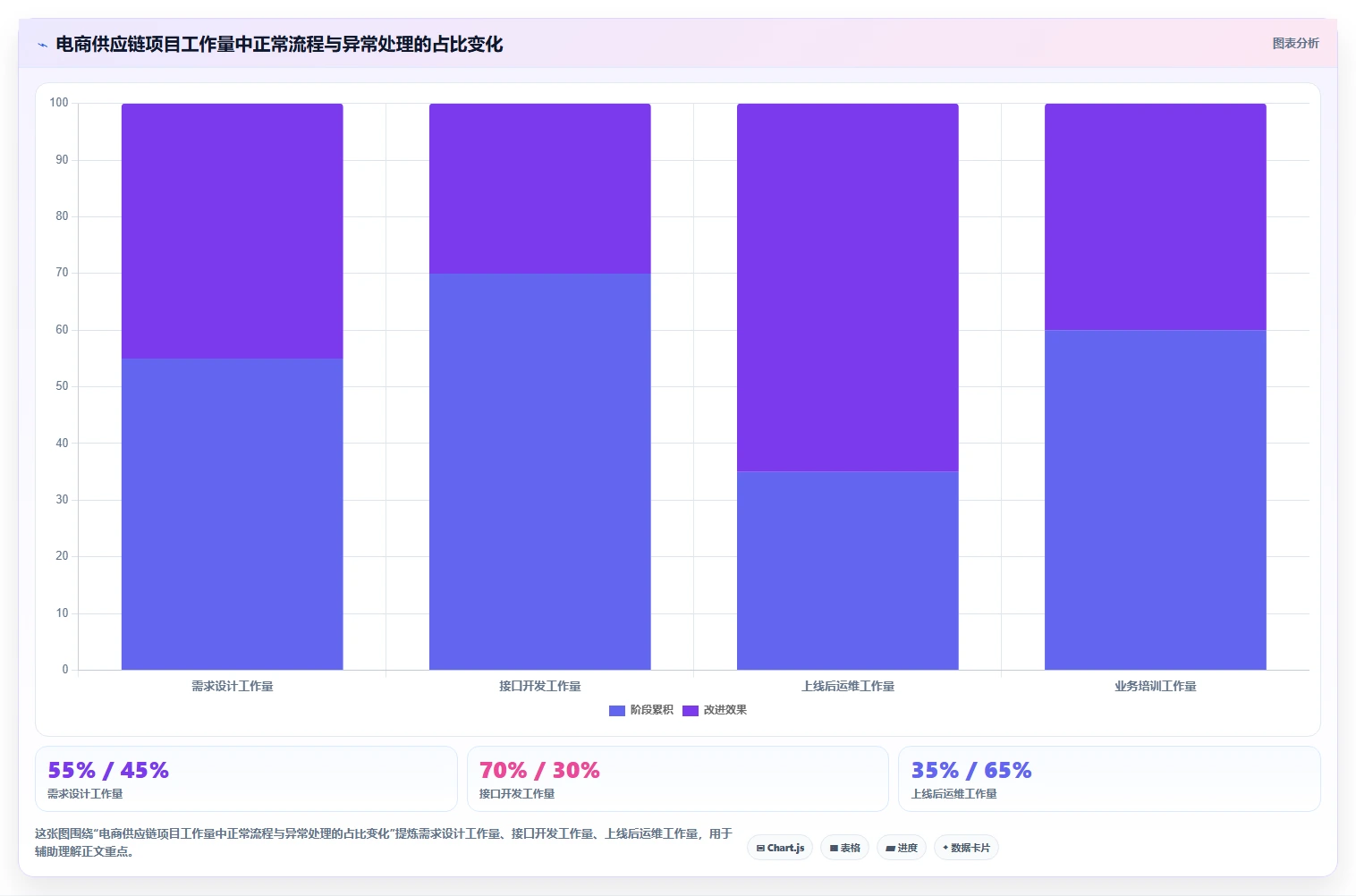
Task: Click the x-axis label 上线后运维工作量 under the chart
Action: [x=848, y=686]
